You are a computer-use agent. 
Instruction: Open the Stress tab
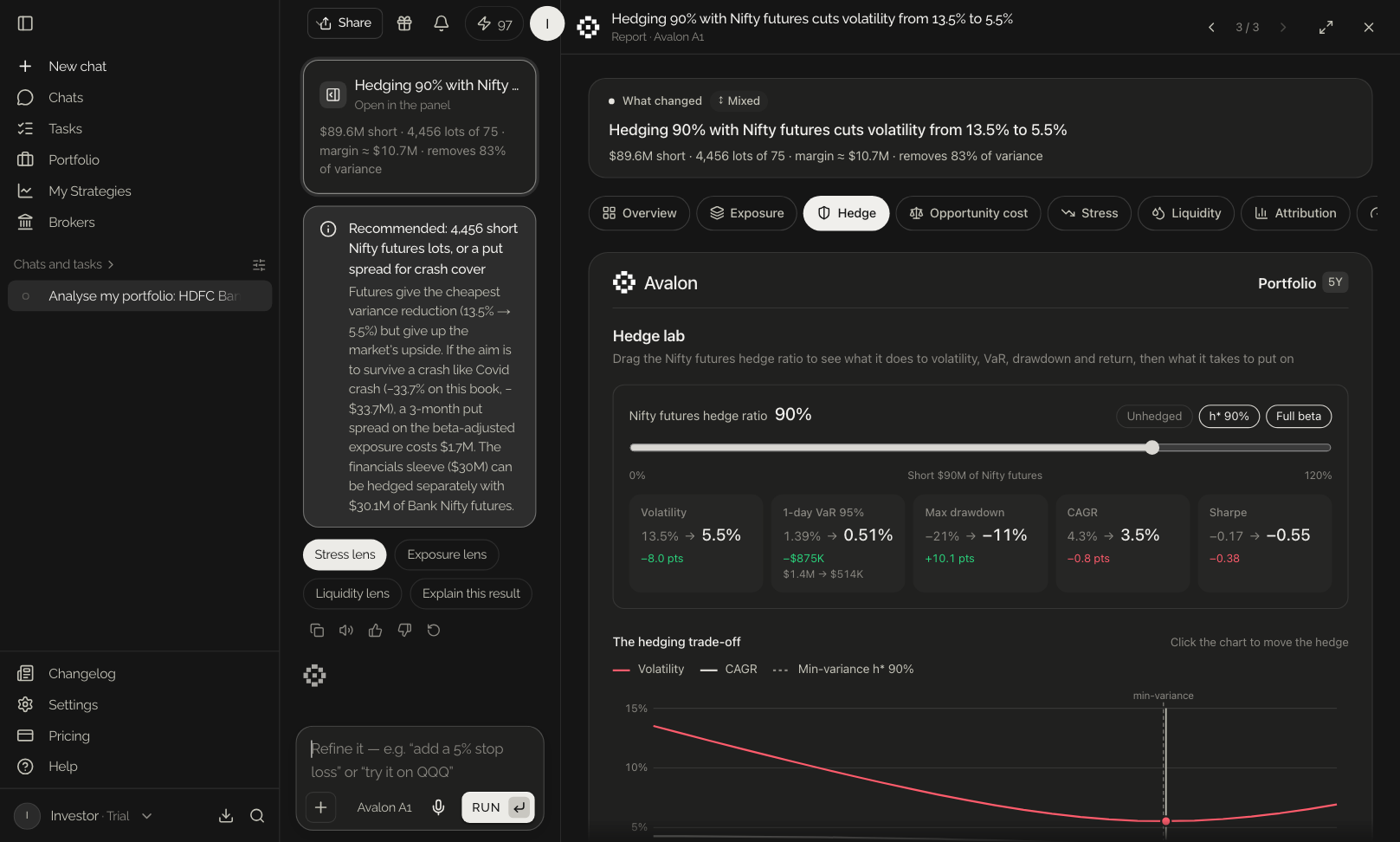1089,213
